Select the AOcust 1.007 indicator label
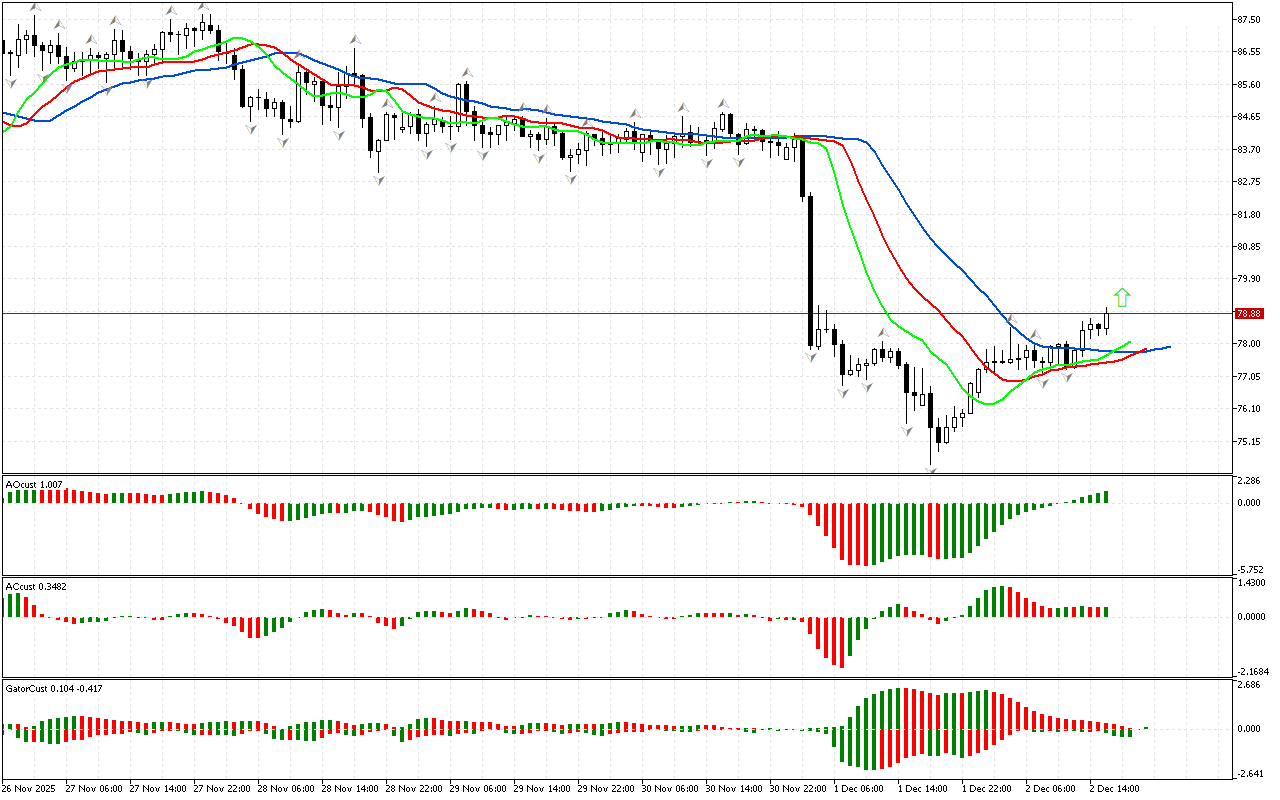The width and height of the screenshot is (1280, 800). pos(35,484)
